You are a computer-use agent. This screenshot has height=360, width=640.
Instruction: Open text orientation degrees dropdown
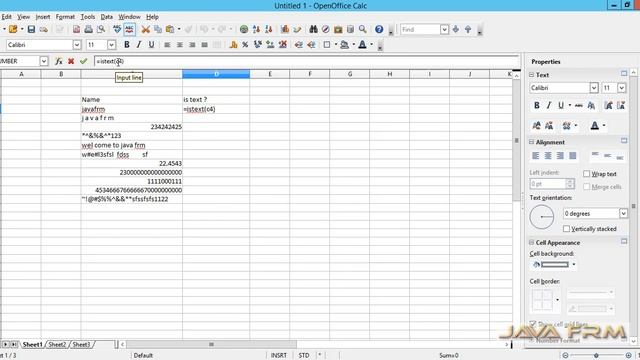(x=623, y=213)
